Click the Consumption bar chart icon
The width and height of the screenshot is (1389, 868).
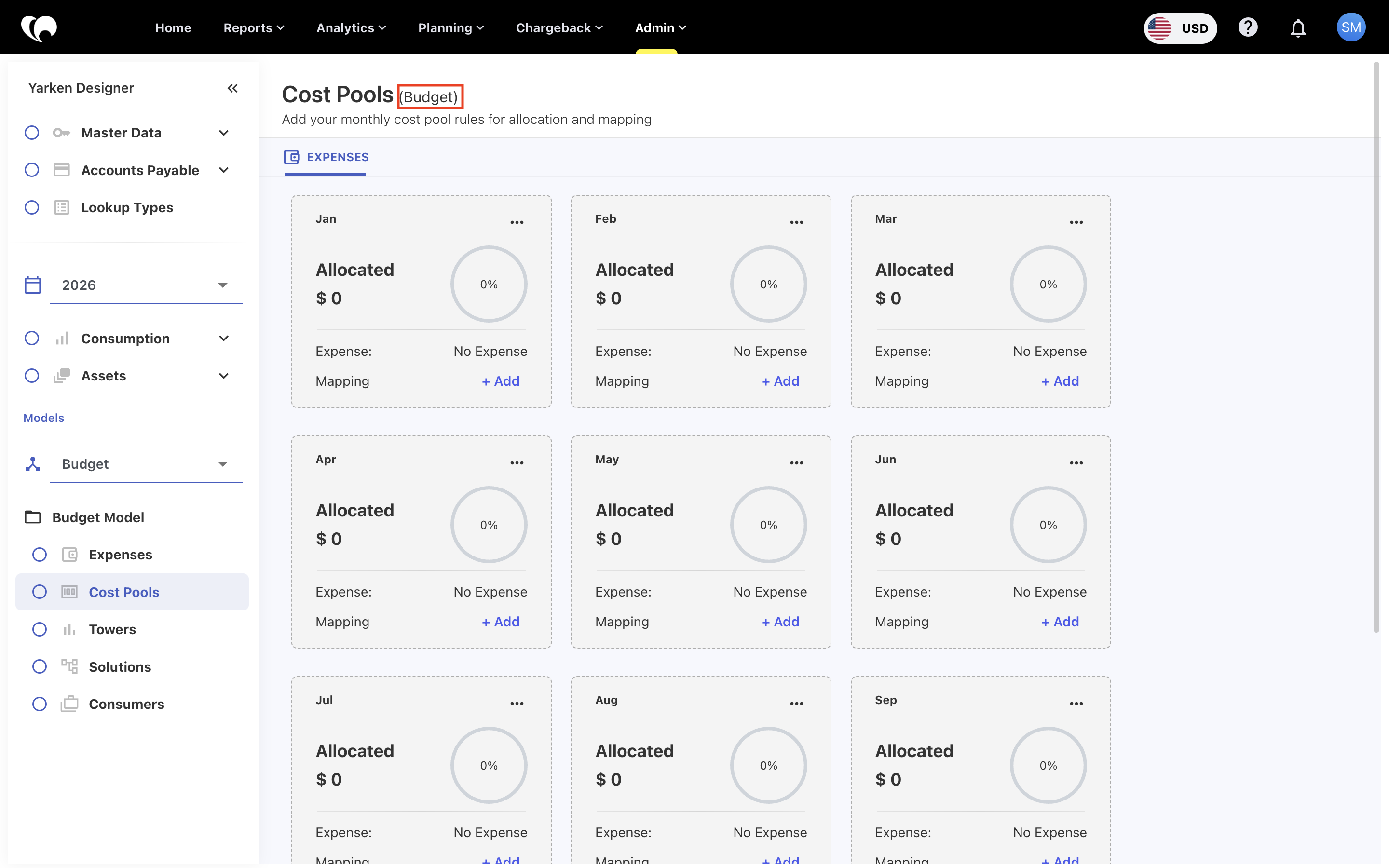click(x=62, y=338)
